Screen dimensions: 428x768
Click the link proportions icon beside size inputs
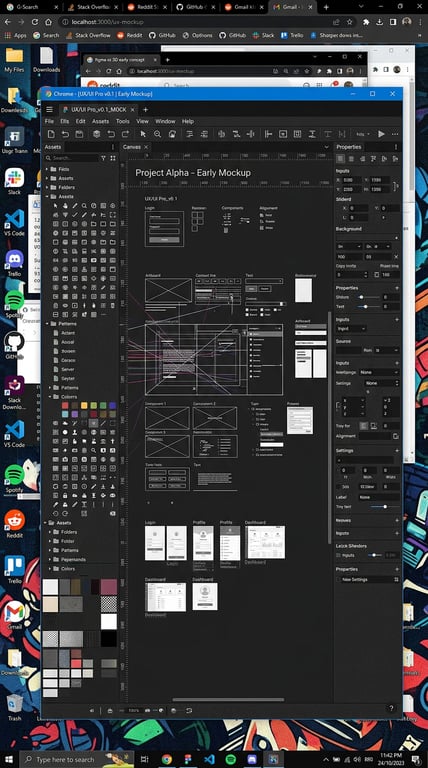pyautogui.click(x=396, y=185)
